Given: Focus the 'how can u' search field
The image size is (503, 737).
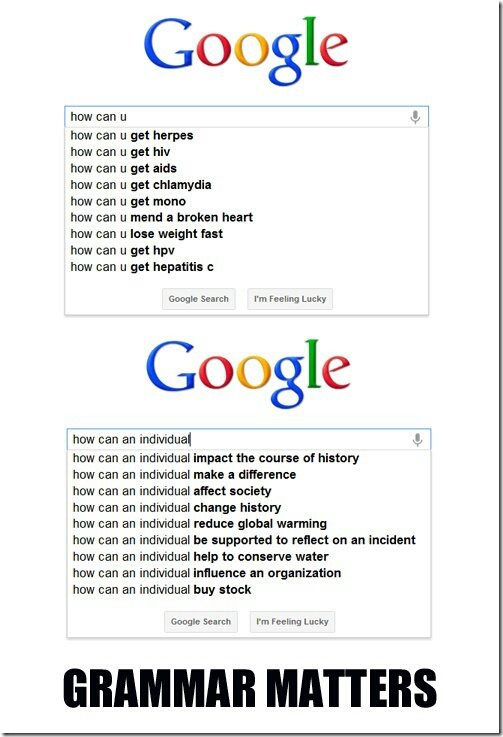Looking at the screenshot, I should [x=246, y=117].
